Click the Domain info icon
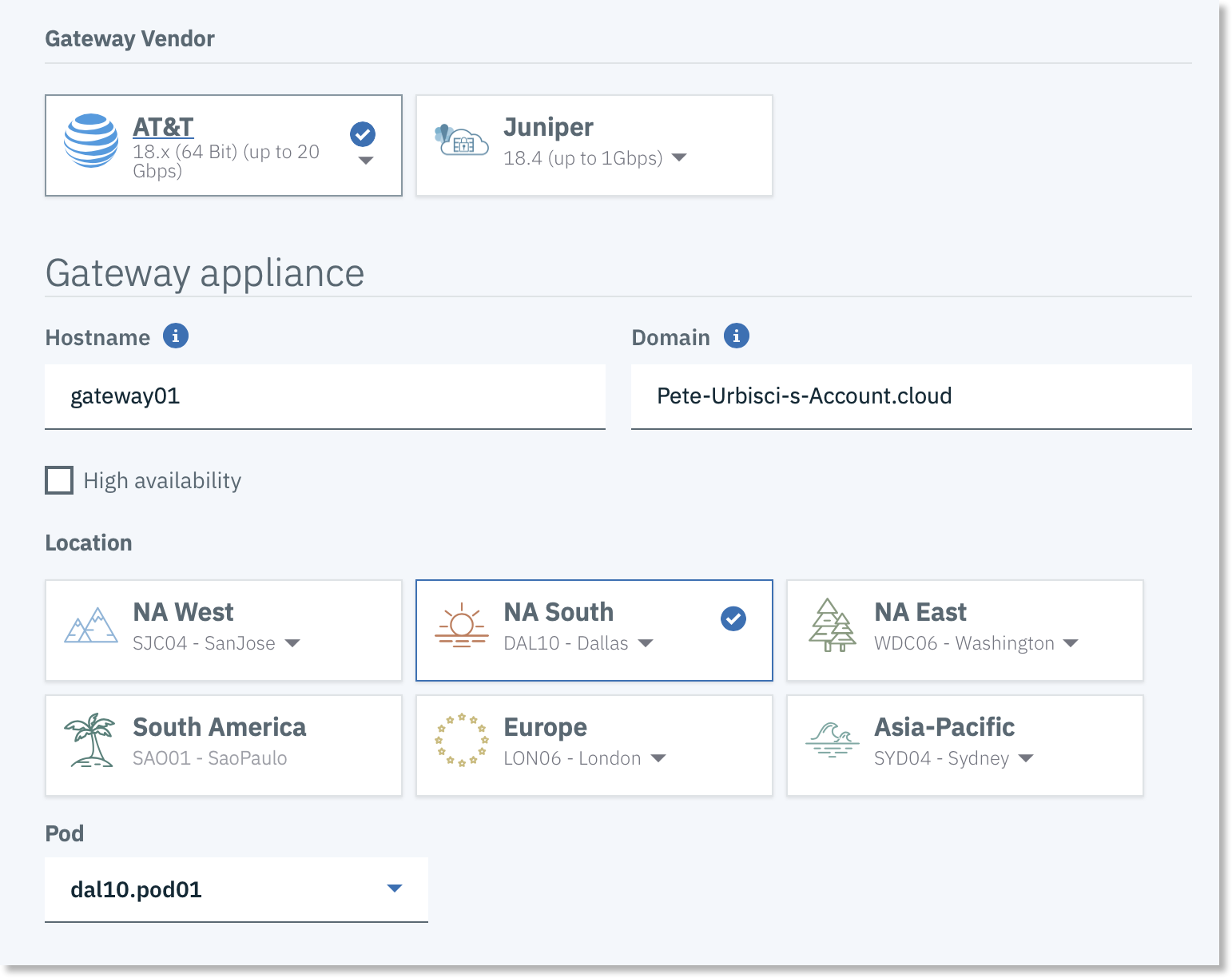This screenshot has width=1232, height=978. click(x=737, y=336)
